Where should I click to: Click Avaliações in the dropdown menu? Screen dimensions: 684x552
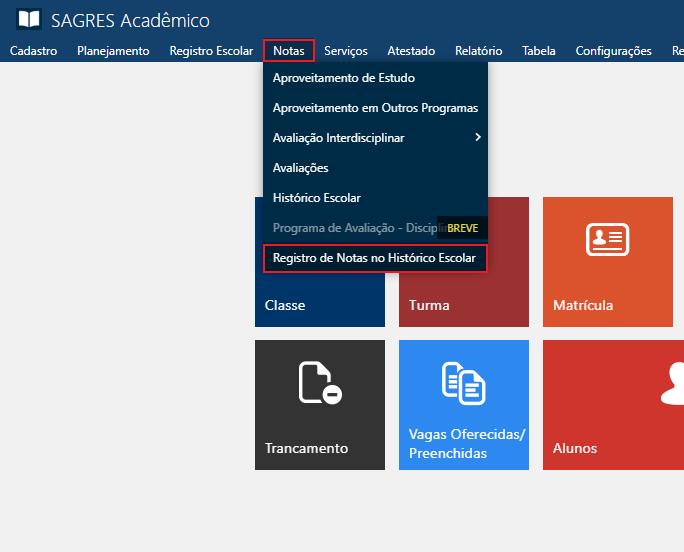coord(300,168)
